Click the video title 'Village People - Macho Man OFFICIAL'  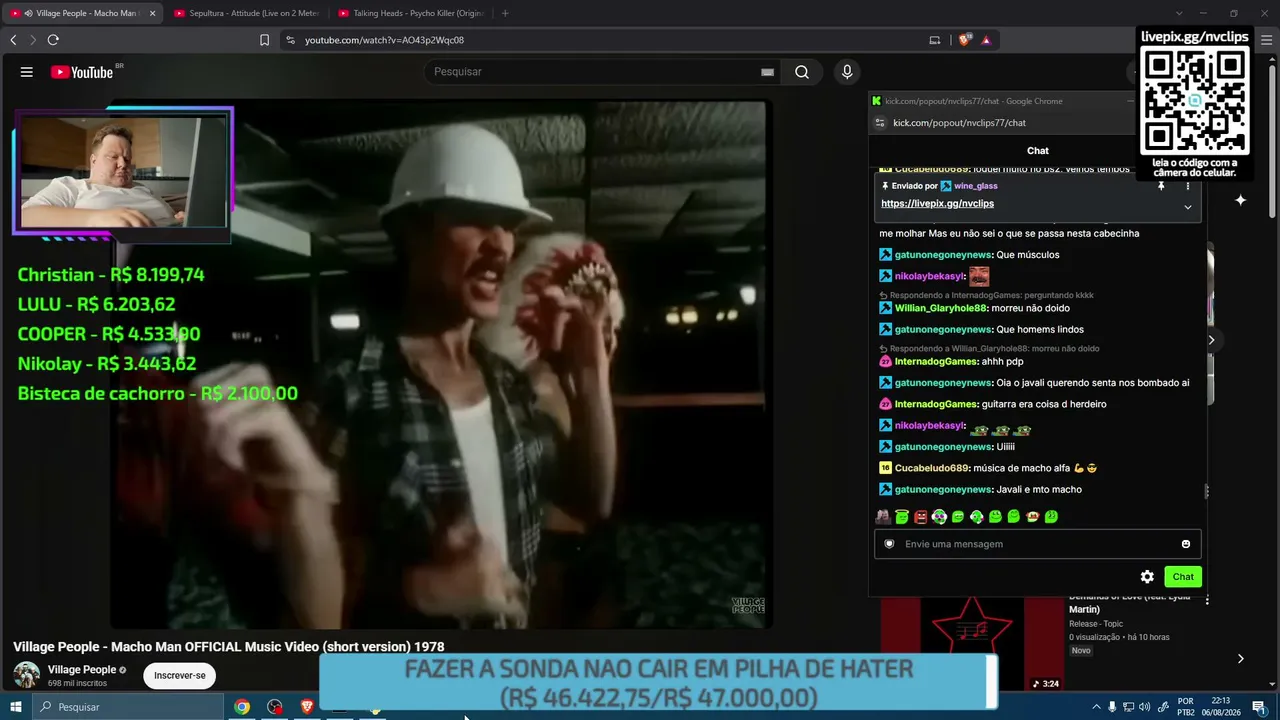coord(229,647)
